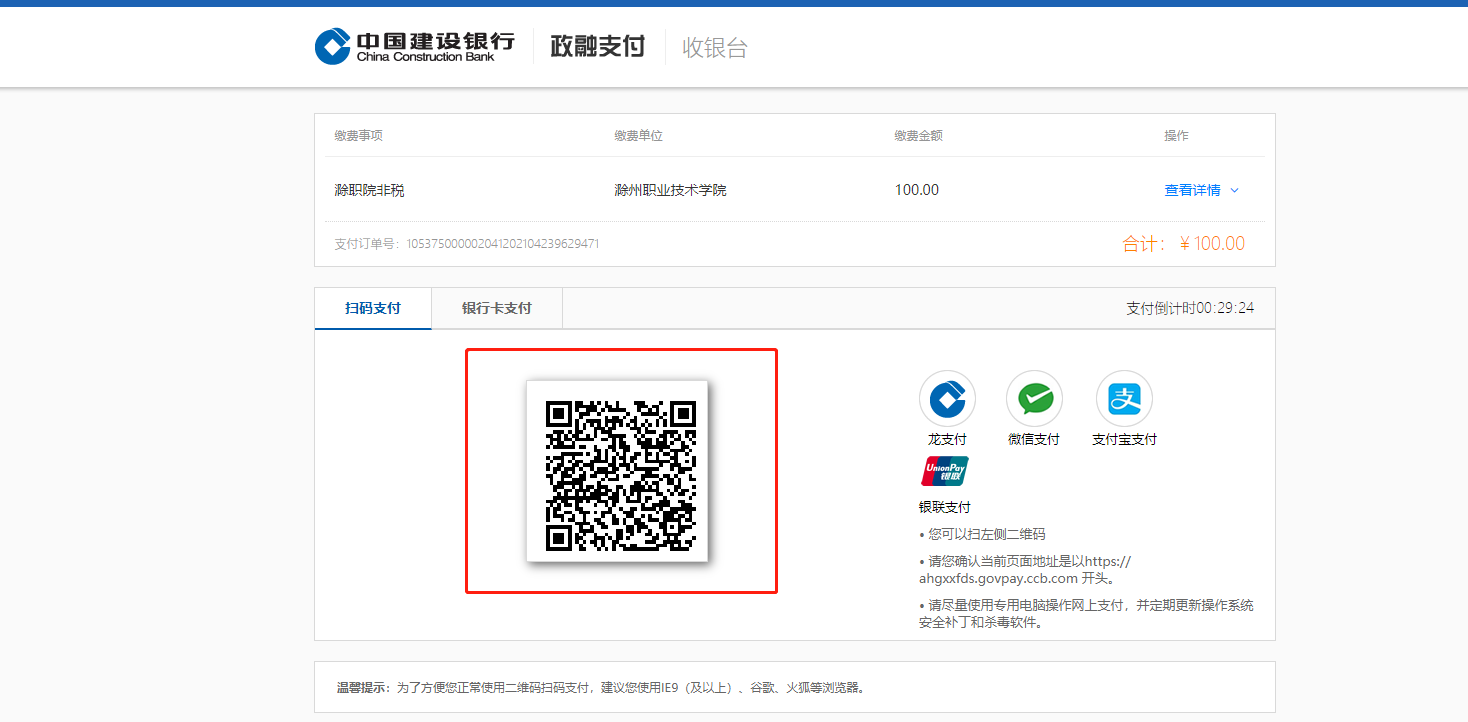This screenshot has width=1468, height=722.
Task: Select the 滁职院非税 payment item
Action: pos(370,190)
